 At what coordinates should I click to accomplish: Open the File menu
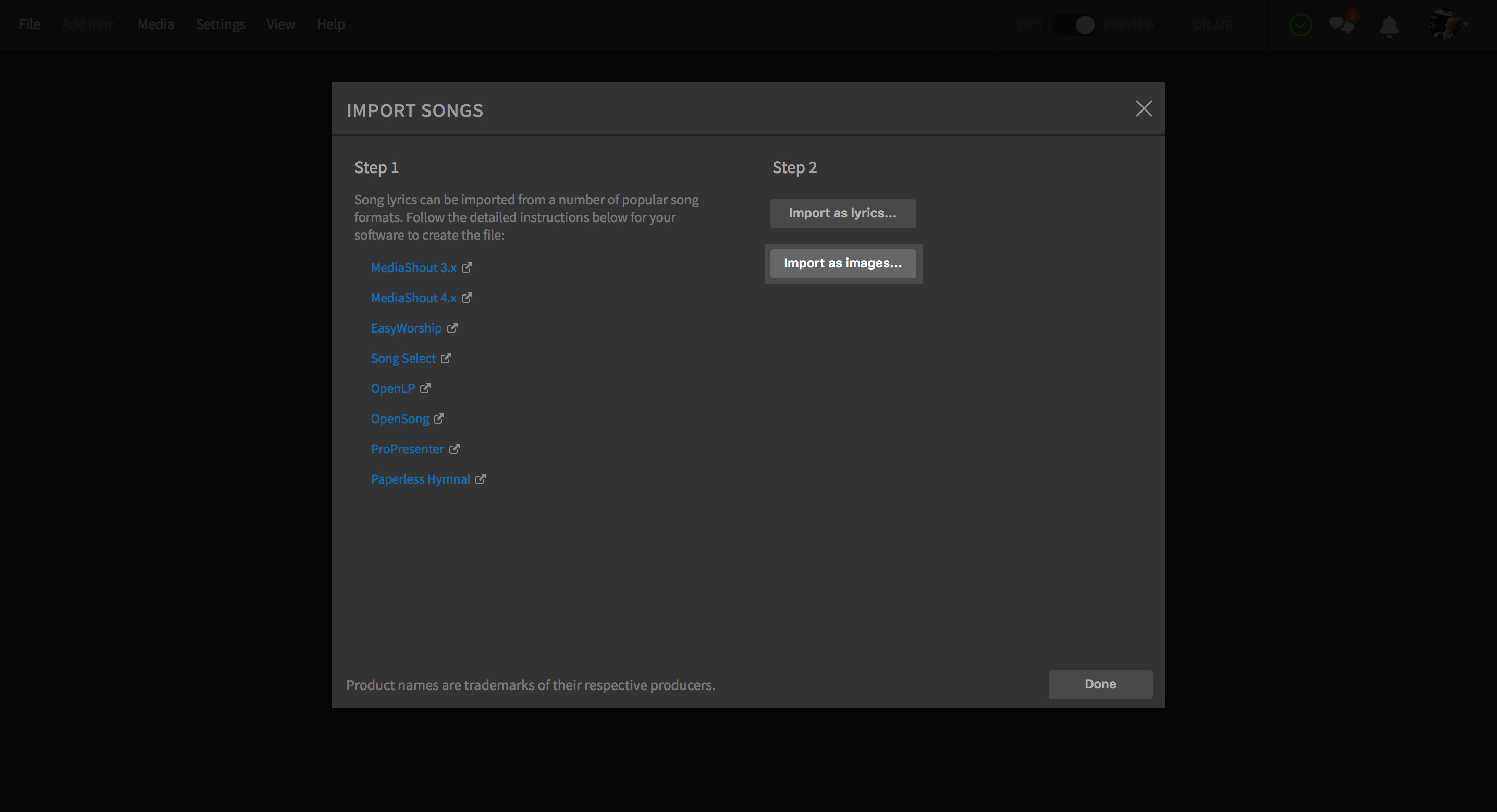pyautogui.click(x=29, y=24)
